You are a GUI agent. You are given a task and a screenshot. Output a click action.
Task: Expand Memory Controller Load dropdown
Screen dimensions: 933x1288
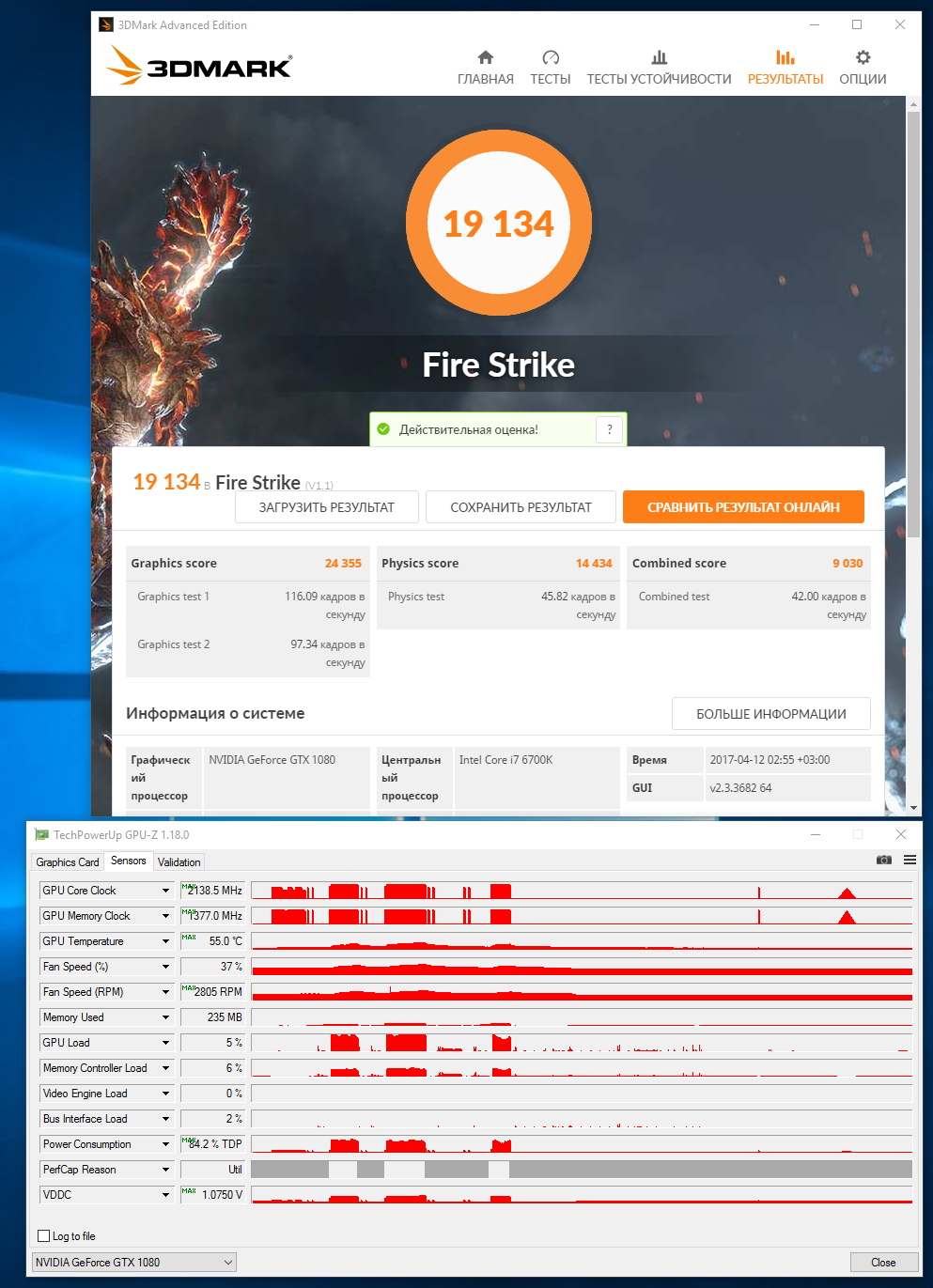click(x=165, y=1068)
